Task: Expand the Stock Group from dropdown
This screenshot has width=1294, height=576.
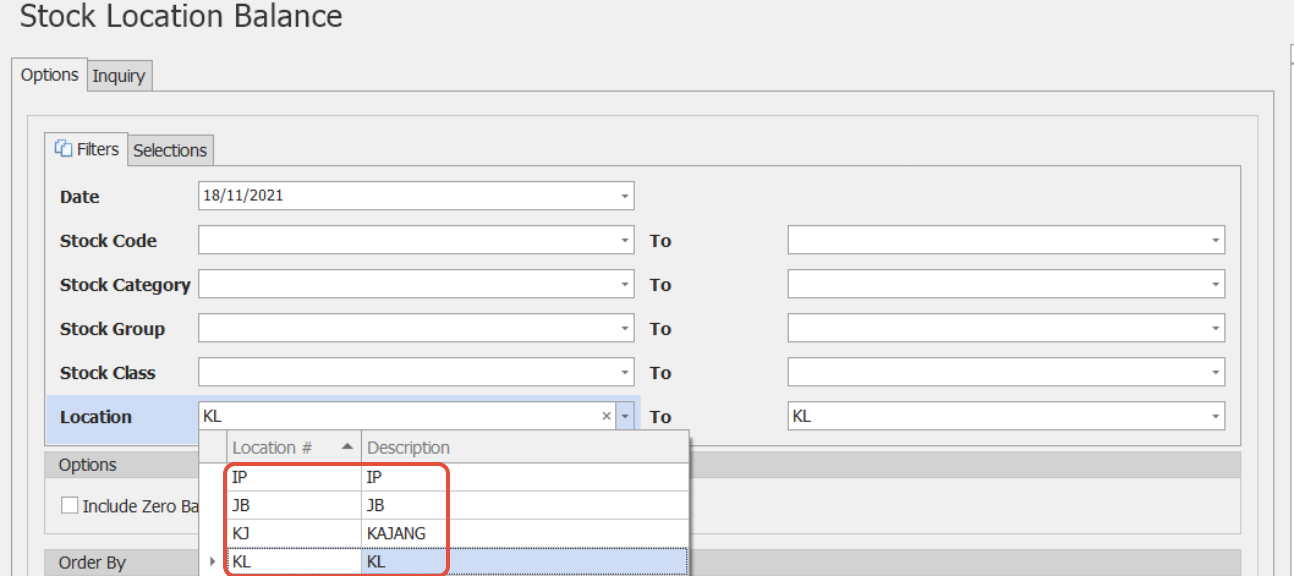Action: coord(625,328)
